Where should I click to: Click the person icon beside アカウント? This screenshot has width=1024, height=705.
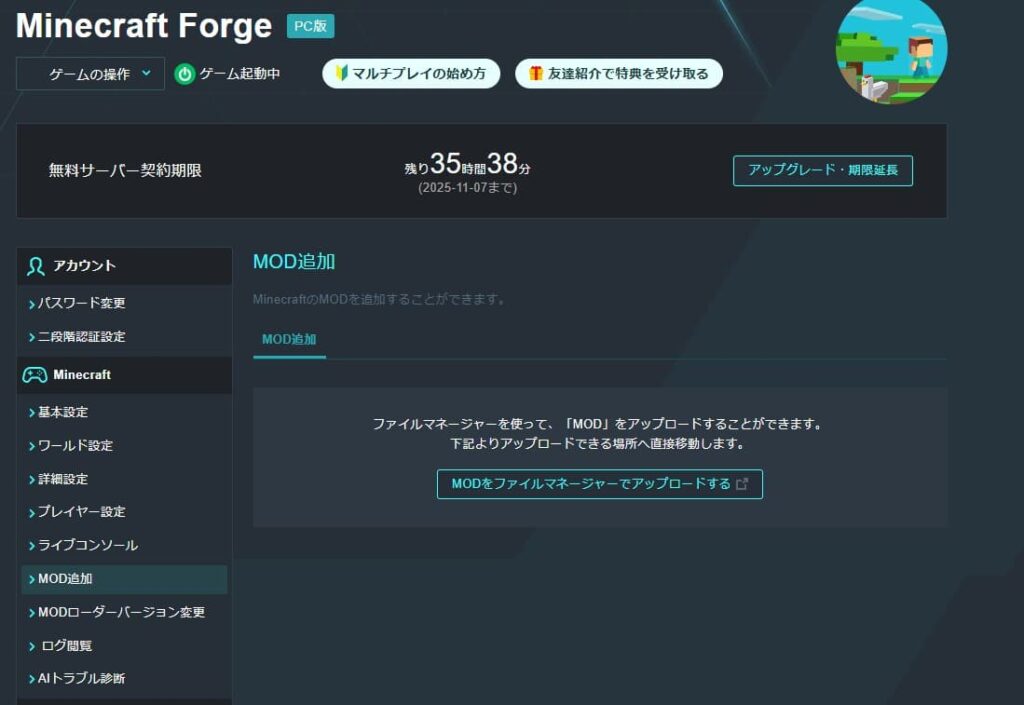point(38,266)
